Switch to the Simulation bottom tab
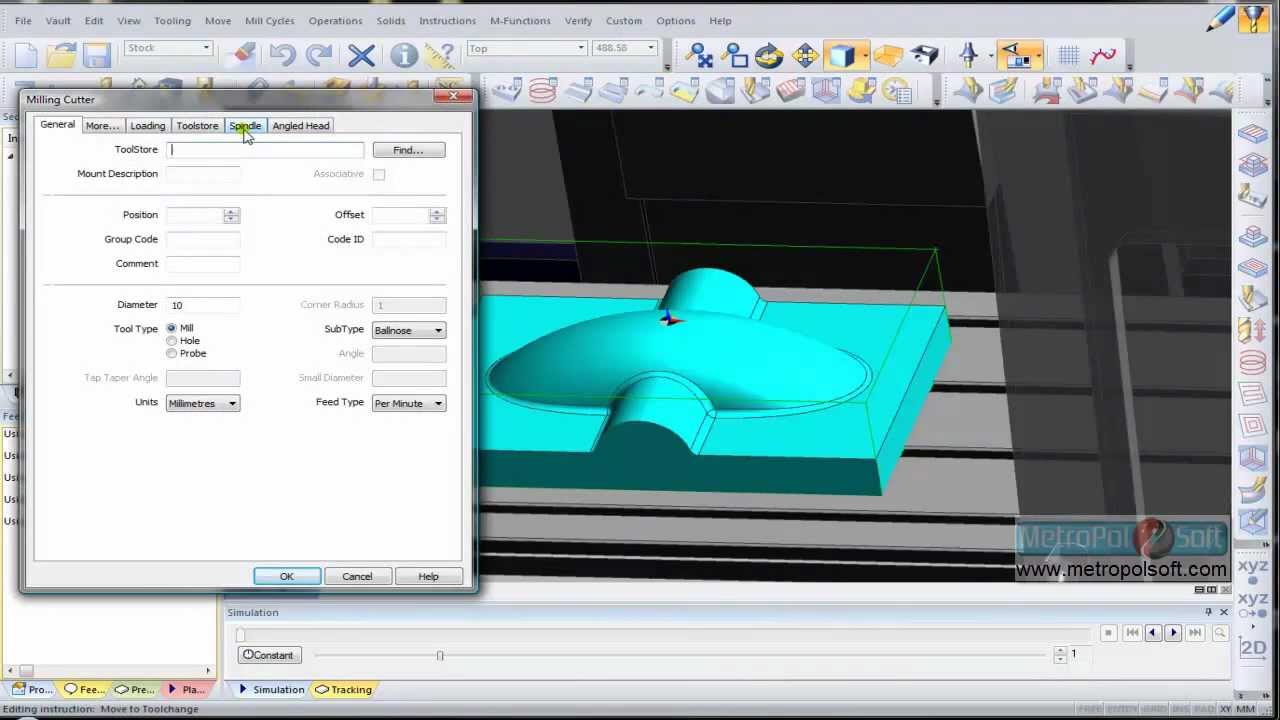1280x720 pixels. (x=271, y=690)
